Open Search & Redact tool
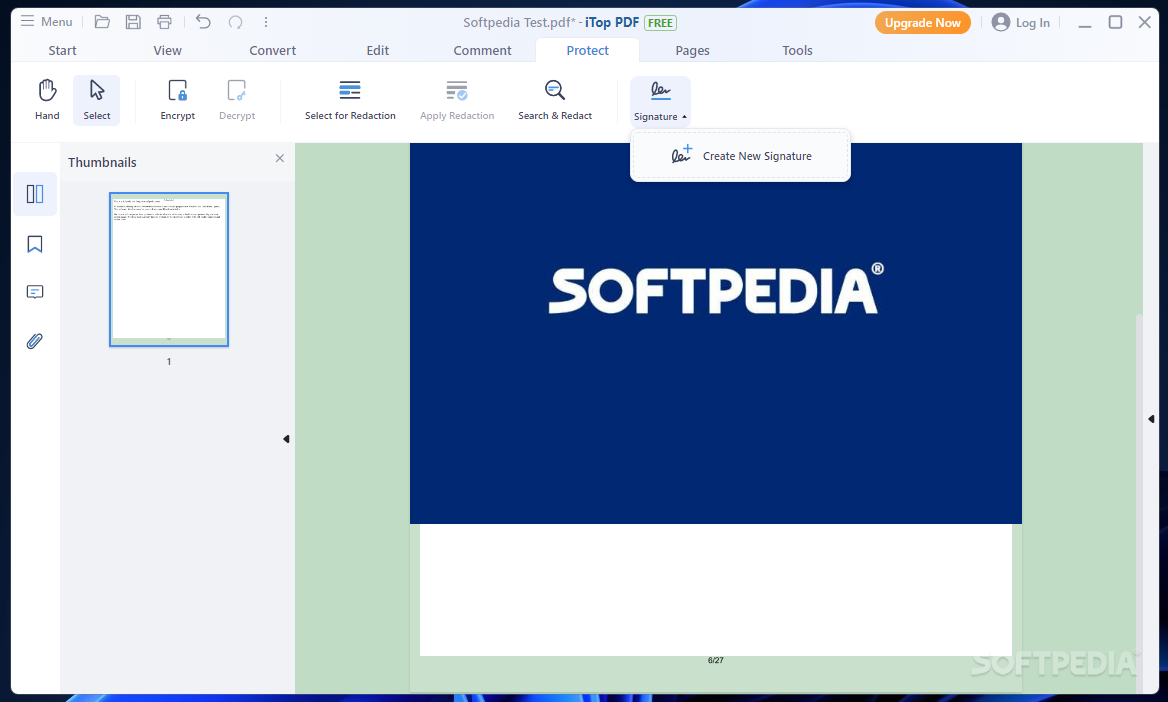1168x702 pixels. (555, 100)
